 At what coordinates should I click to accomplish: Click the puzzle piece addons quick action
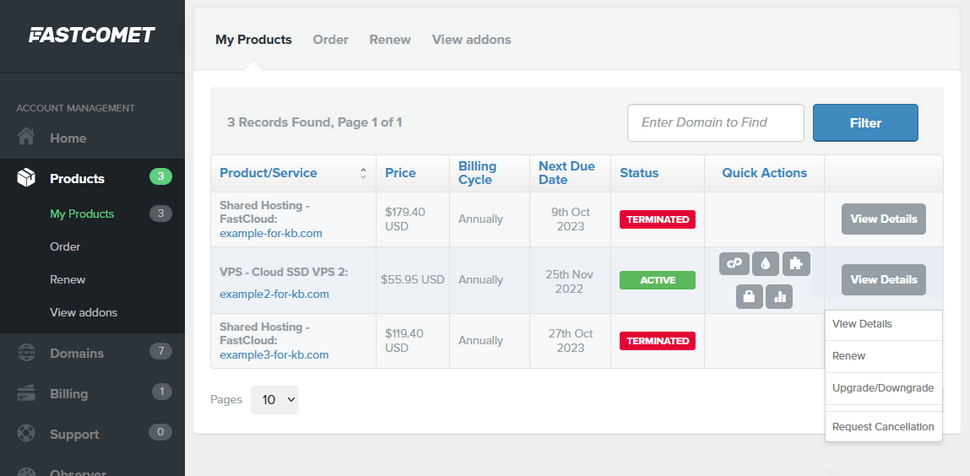point(796,264)
